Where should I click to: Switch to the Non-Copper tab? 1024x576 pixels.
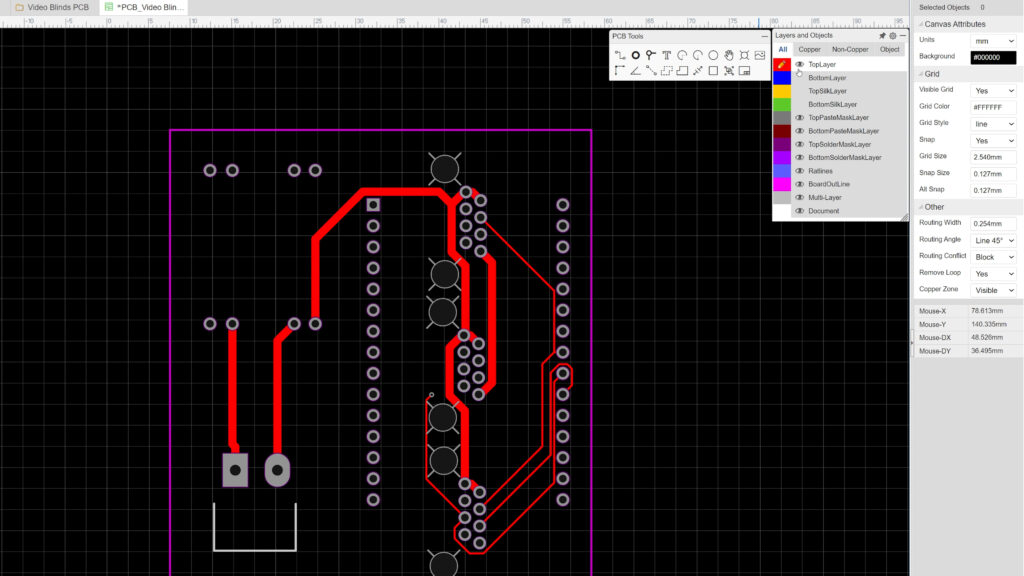click(x=851, y=49)
